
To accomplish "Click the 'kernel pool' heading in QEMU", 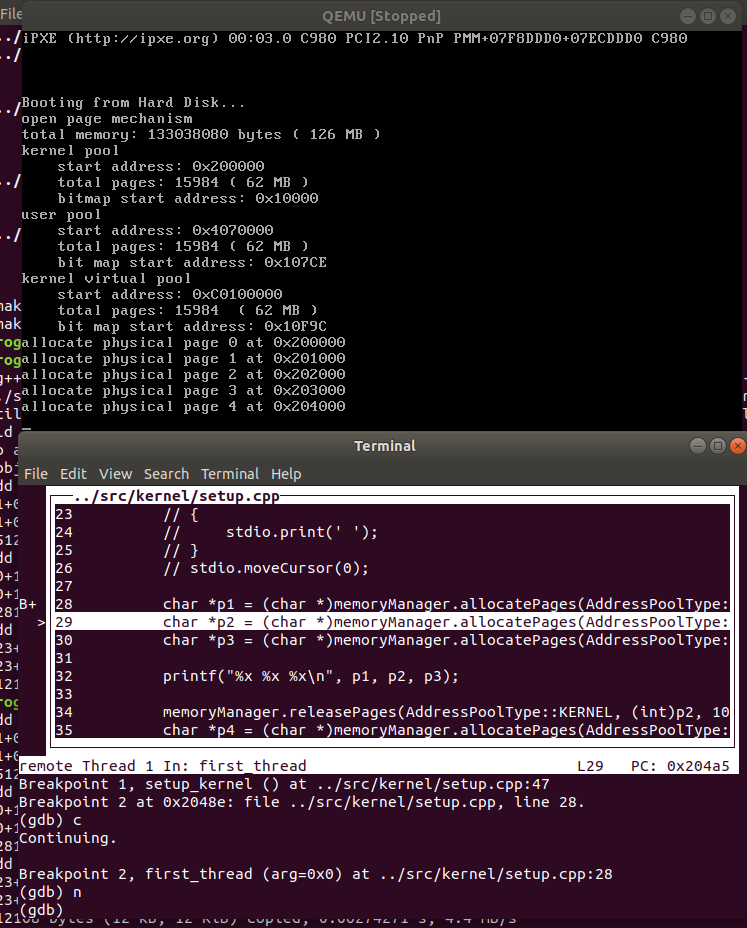I will (70, 150).
